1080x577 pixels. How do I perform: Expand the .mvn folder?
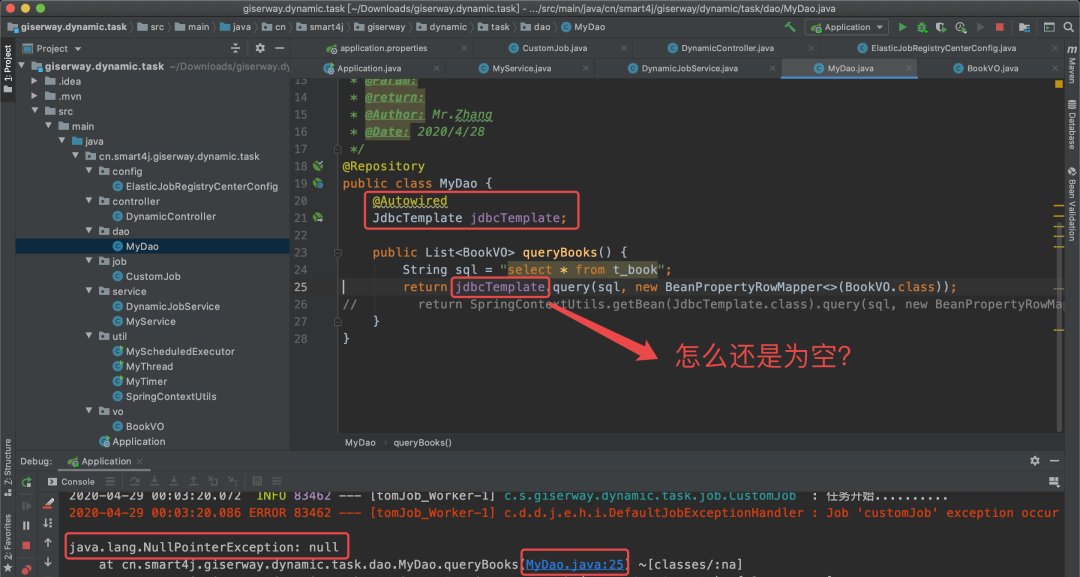(34, 96)
